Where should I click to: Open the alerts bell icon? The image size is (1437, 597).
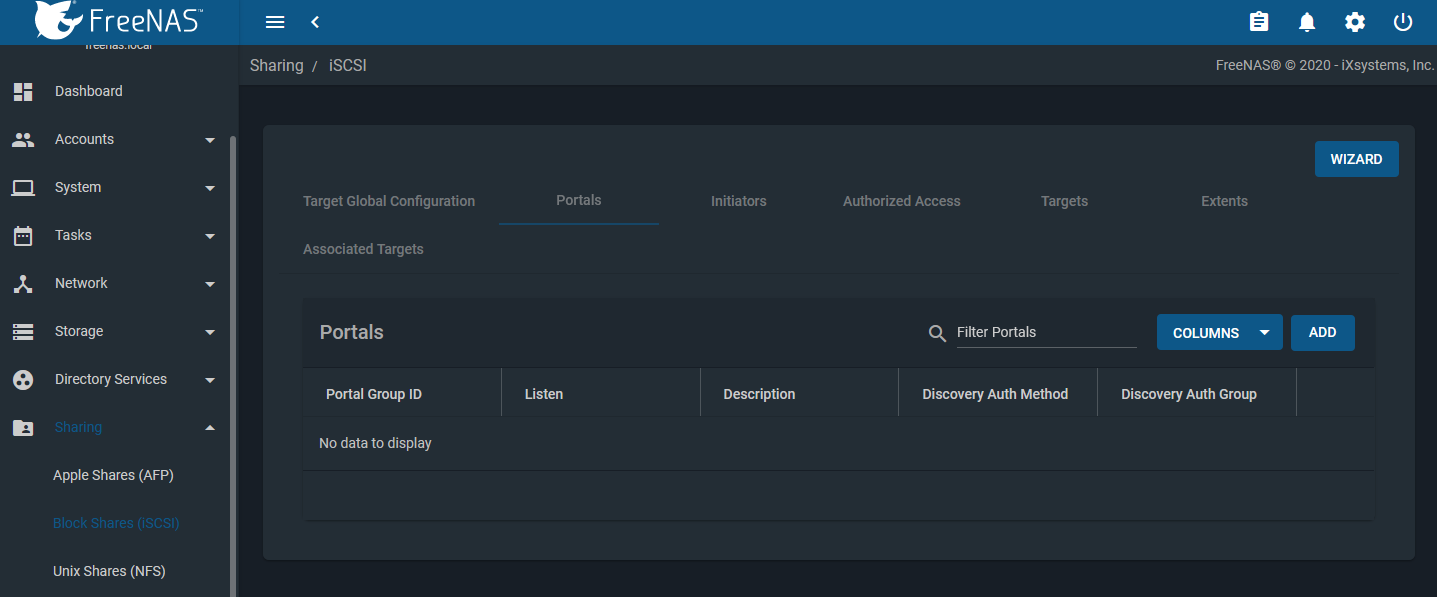1307,22
